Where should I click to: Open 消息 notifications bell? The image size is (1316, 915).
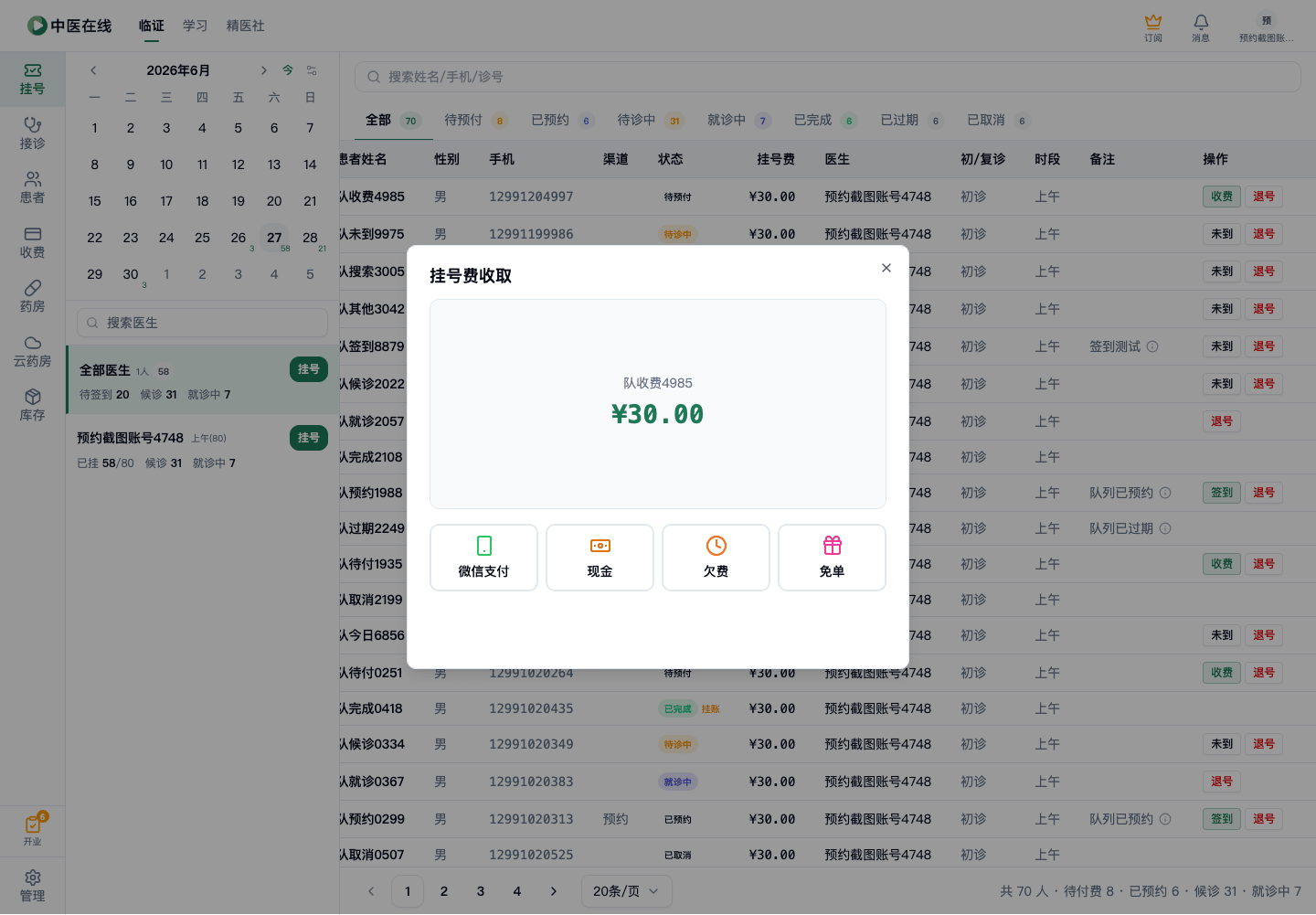(x=1201, y=27)
